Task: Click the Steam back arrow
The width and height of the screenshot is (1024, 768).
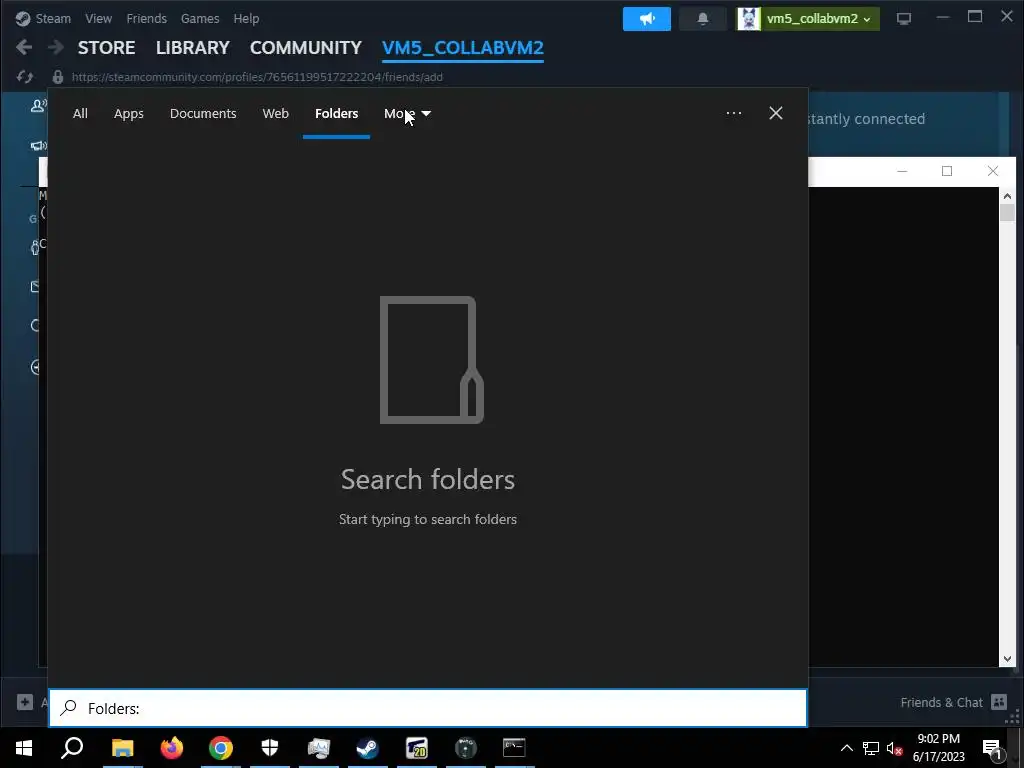Action: coord(24,47)
